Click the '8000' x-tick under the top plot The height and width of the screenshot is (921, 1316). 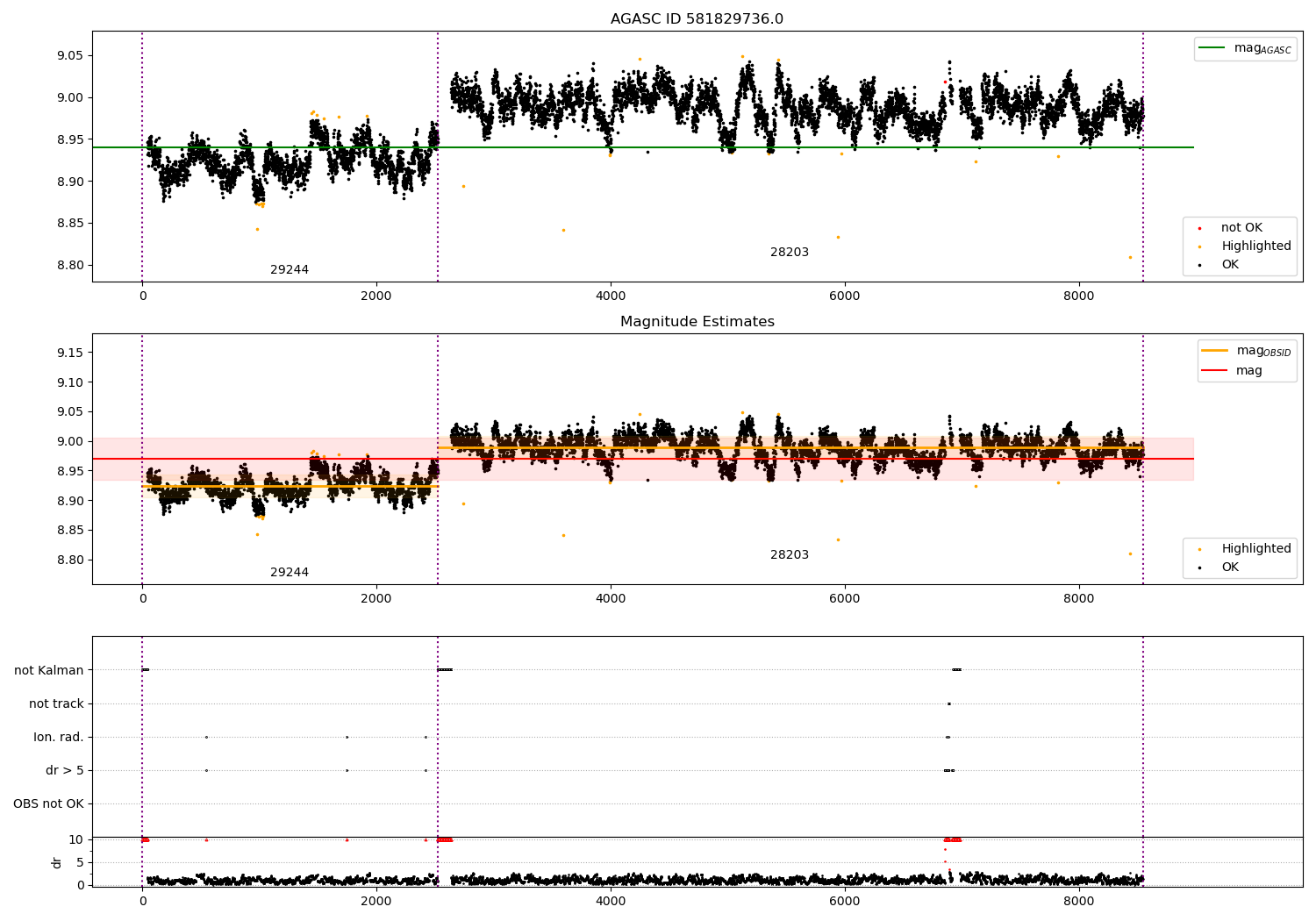[1079, 296]
